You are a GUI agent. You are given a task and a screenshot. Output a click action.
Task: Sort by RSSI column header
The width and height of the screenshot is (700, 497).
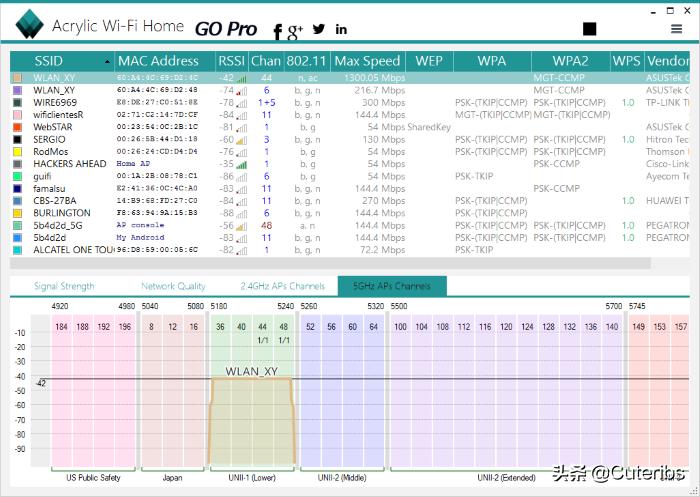pyautogui.click(x=231, y=61)
